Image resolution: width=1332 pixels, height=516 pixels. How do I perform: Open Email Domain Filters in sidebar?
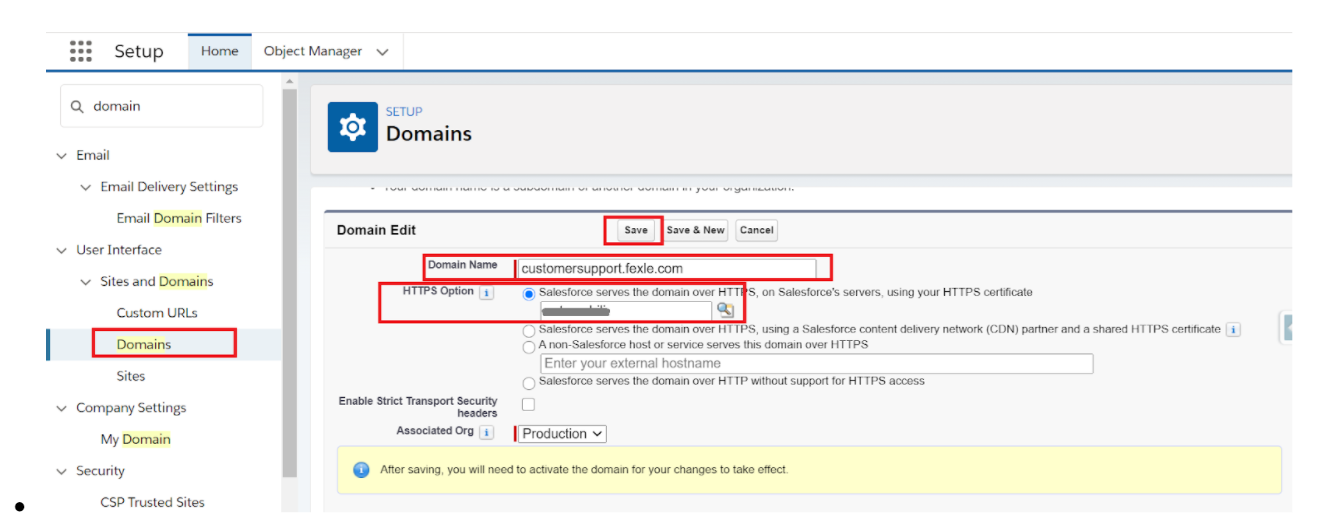pyautogui.click(x=179, y=218)
